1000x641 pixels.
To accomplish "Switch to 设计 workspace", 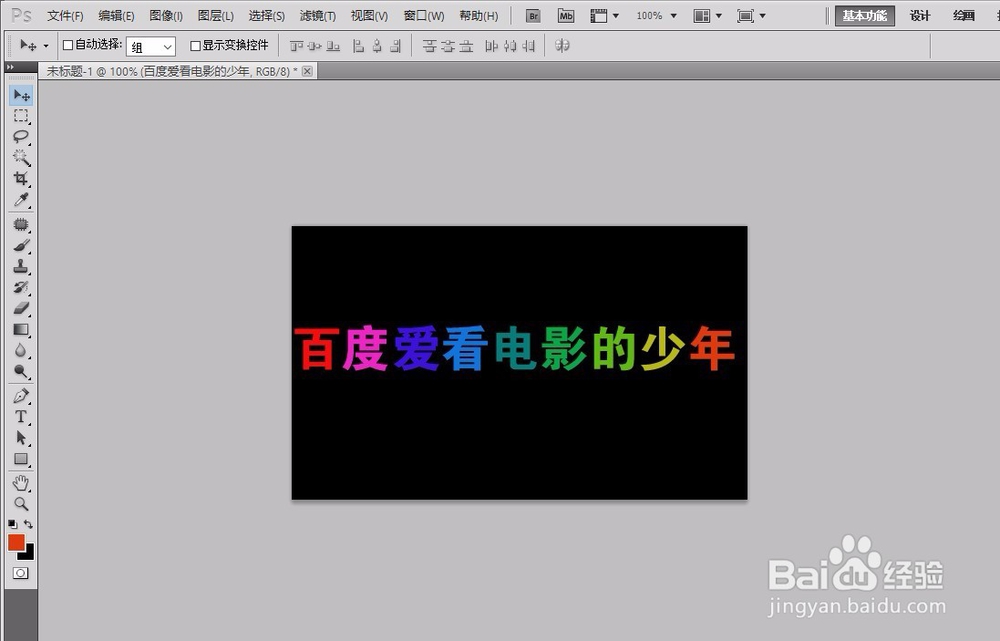I will tap(920, 16).
